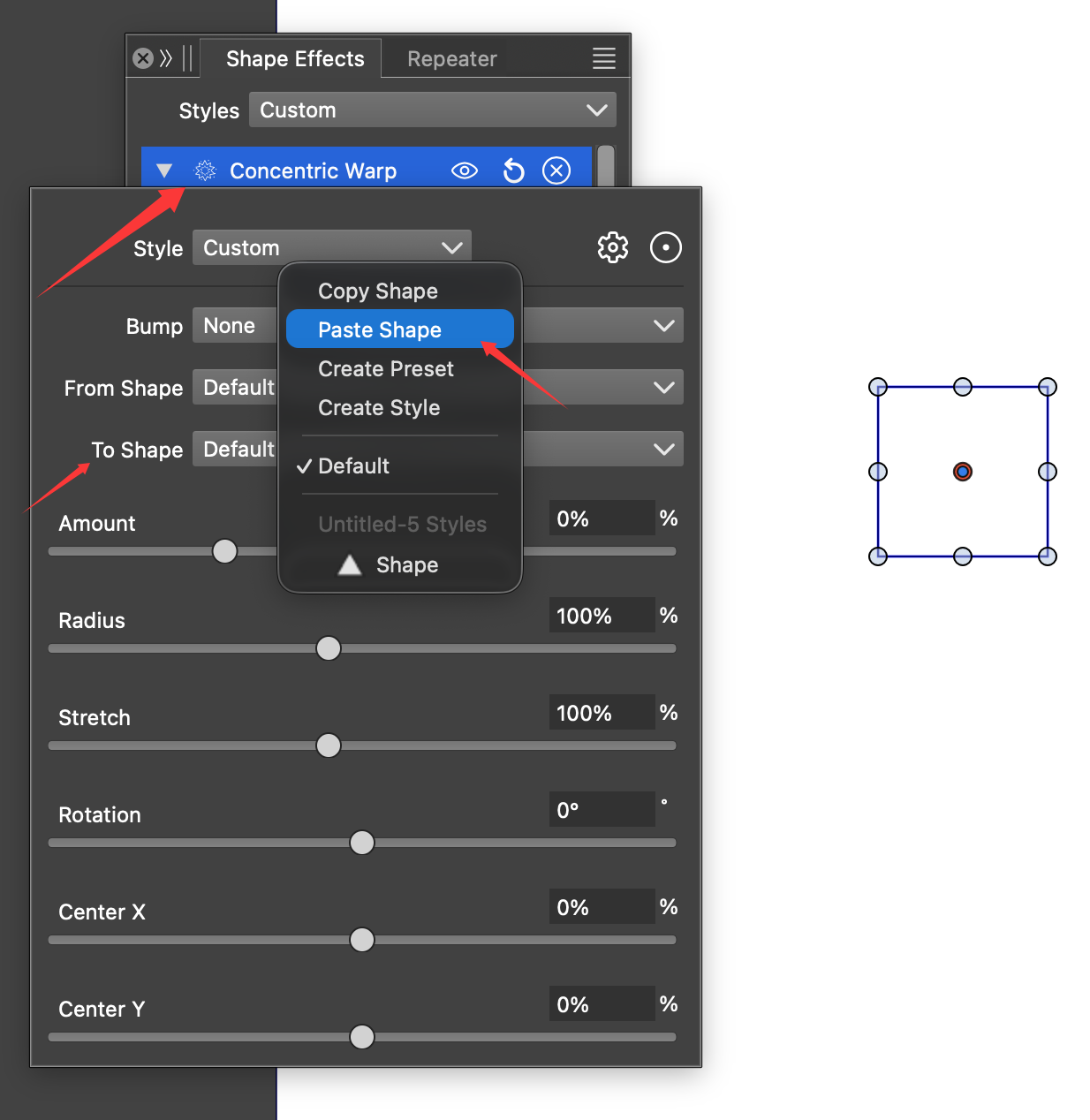This screenshot has width=1090, height=1120.
Task: Click the Rotation value input field
Action: [602, 810]
